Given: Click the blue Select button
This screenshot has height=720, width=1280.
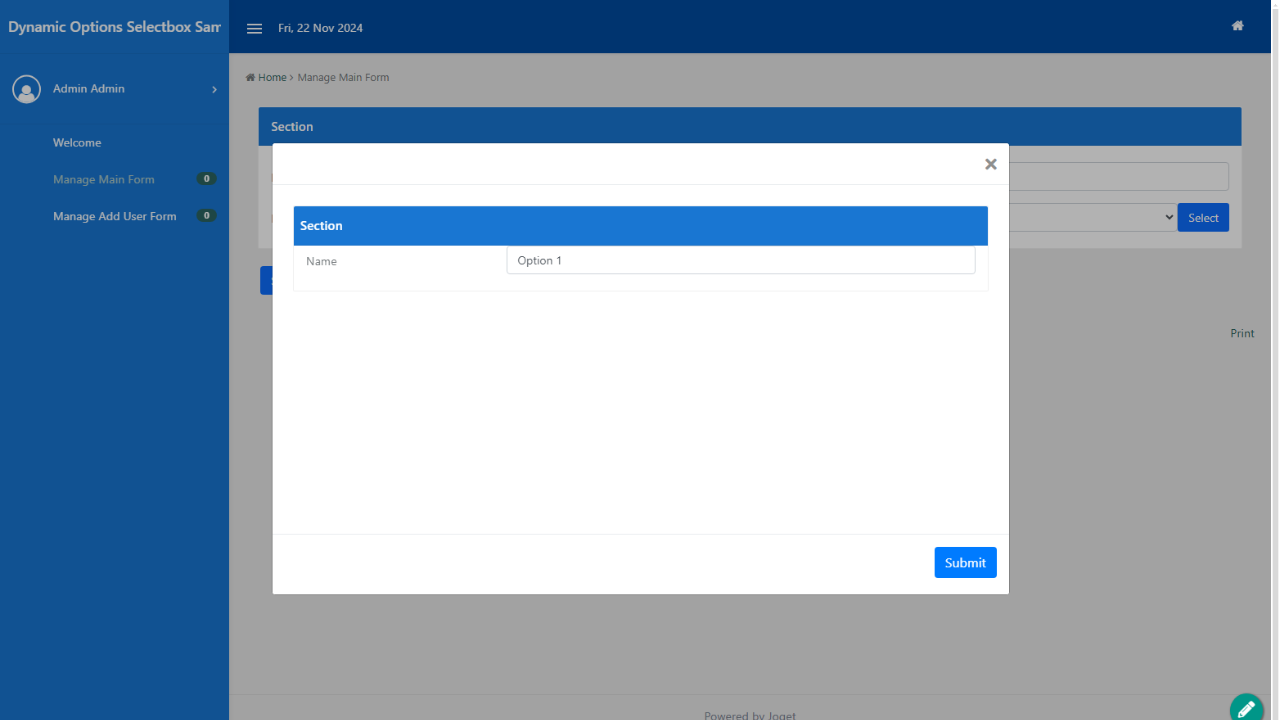Looking at the screenshot, I should coord(1202,218).
